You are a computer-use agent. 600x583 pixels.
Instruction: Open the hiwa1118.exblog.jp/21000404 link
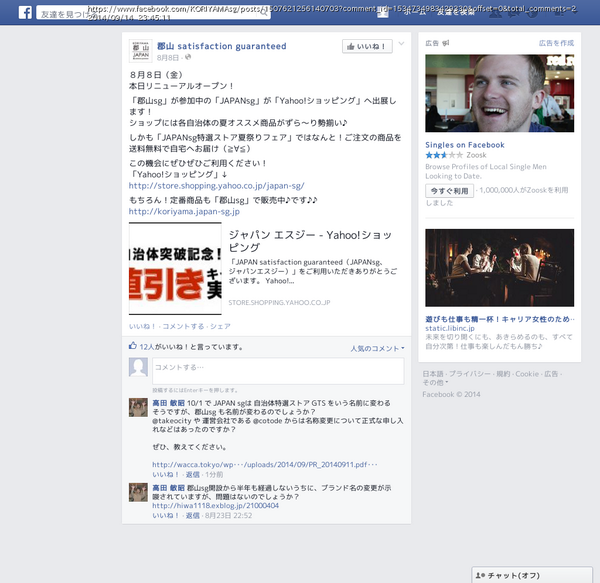coord(215,506)
